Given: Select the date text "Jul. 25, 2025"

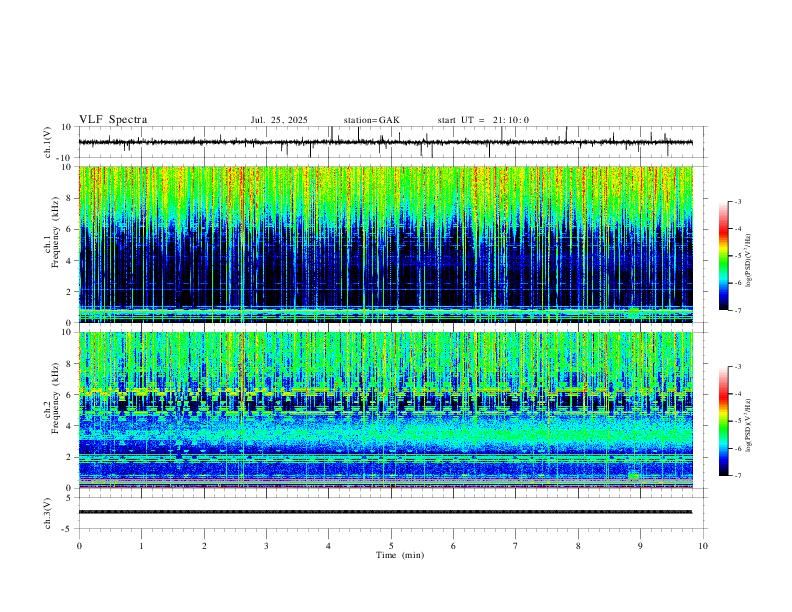Looking at the screenshot, I should pos(279,120).
